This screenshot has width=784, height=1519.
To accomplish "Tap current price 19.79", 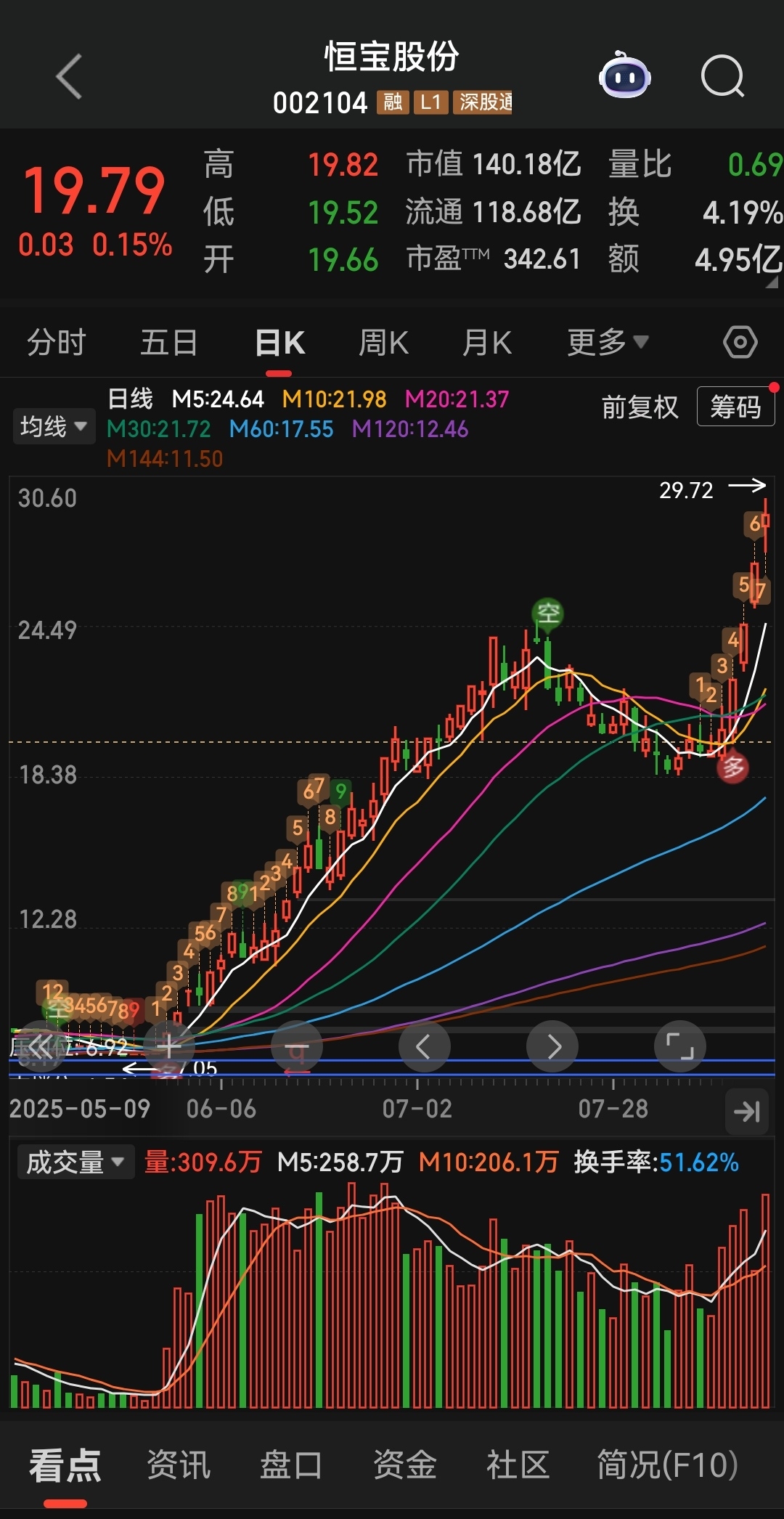I will click(x=94, y=190).
